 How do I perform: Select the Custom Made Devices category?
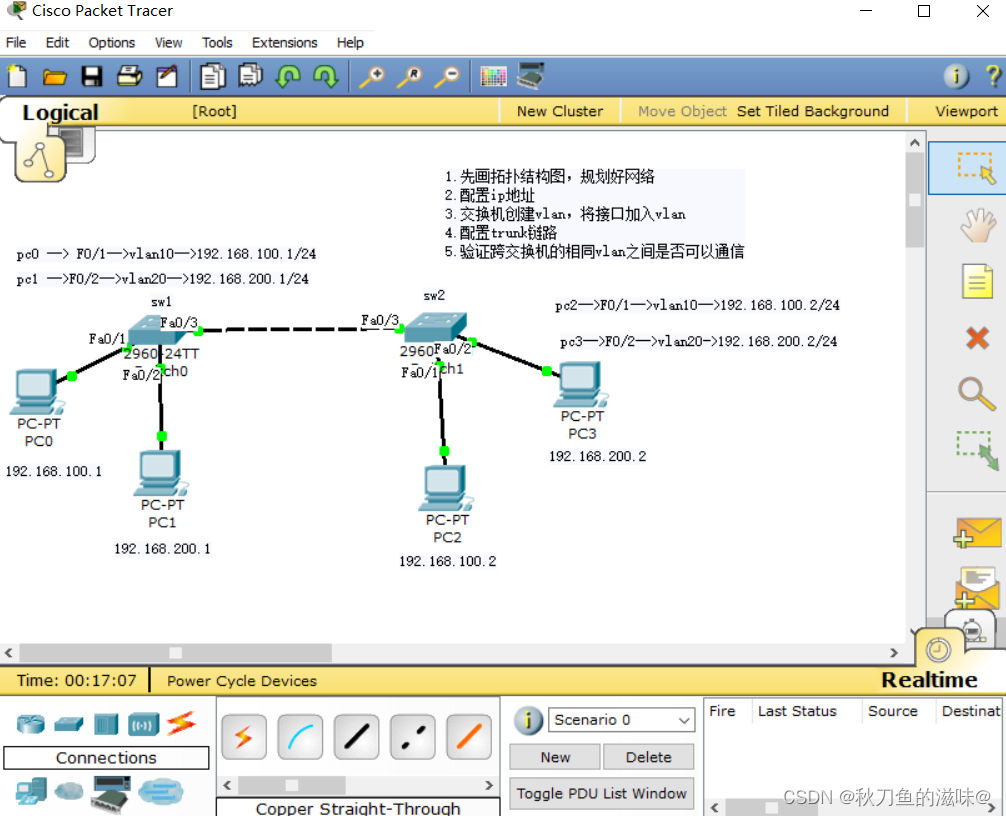110,792
